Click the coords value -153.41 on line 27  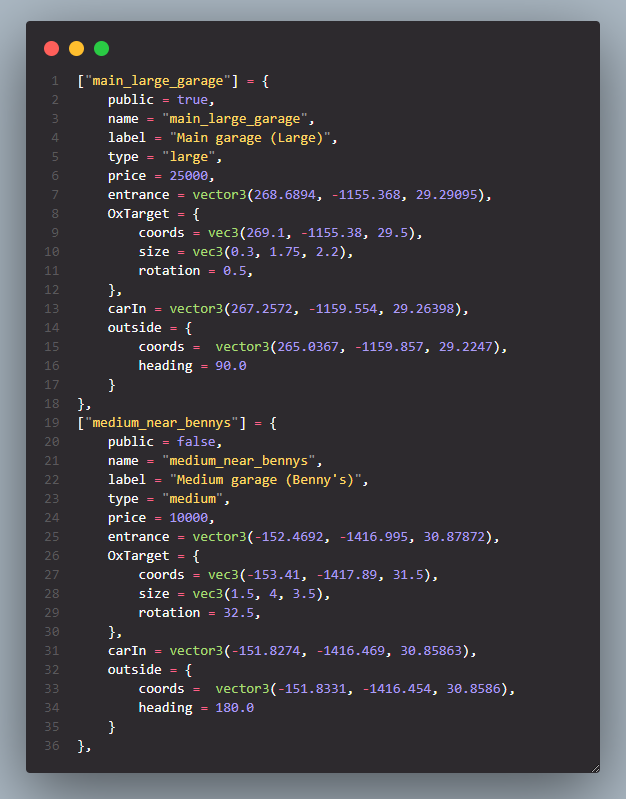tap(273, 575)
